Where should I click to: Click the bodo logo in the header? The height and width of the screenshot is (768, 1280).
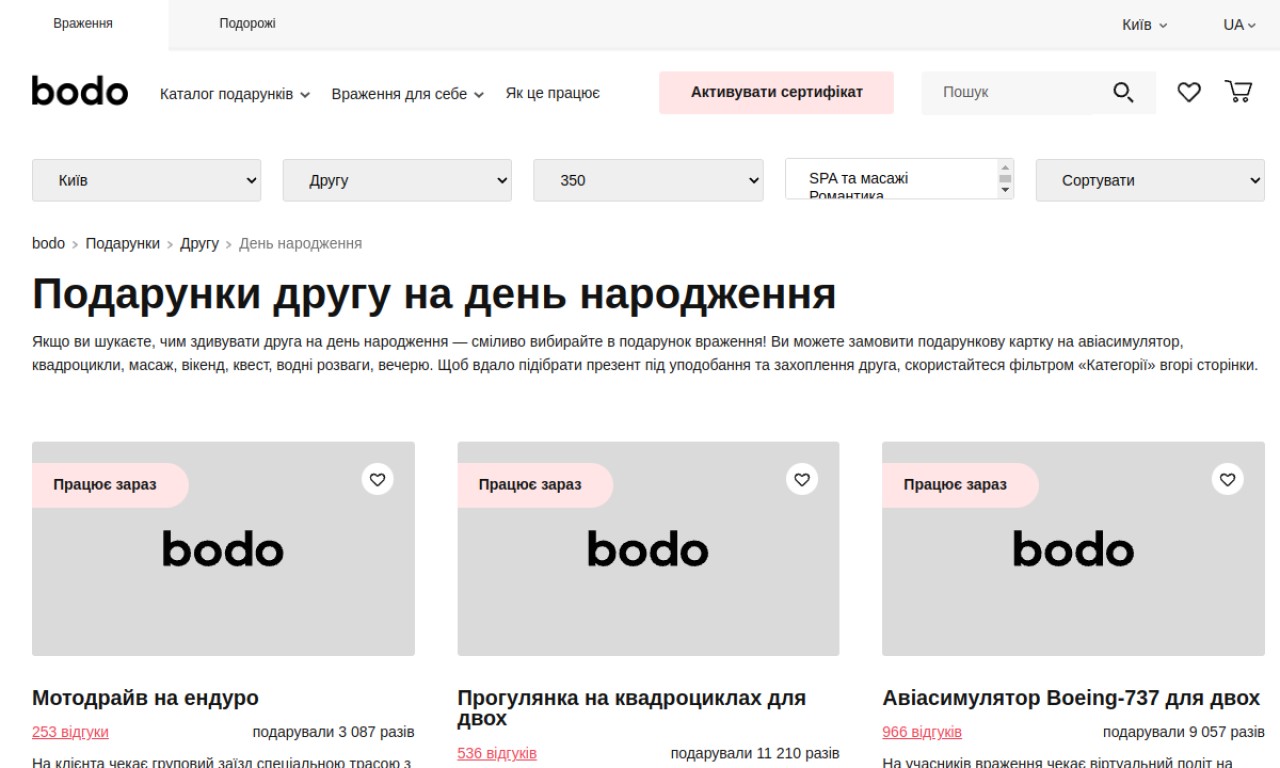tap(80, 91)
